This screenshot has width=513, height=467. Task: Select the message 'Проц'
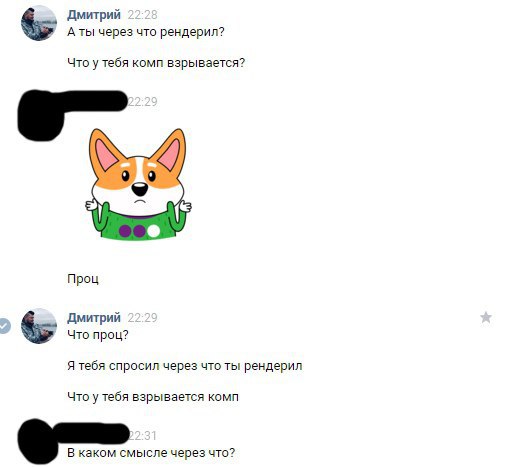point(83,279)
